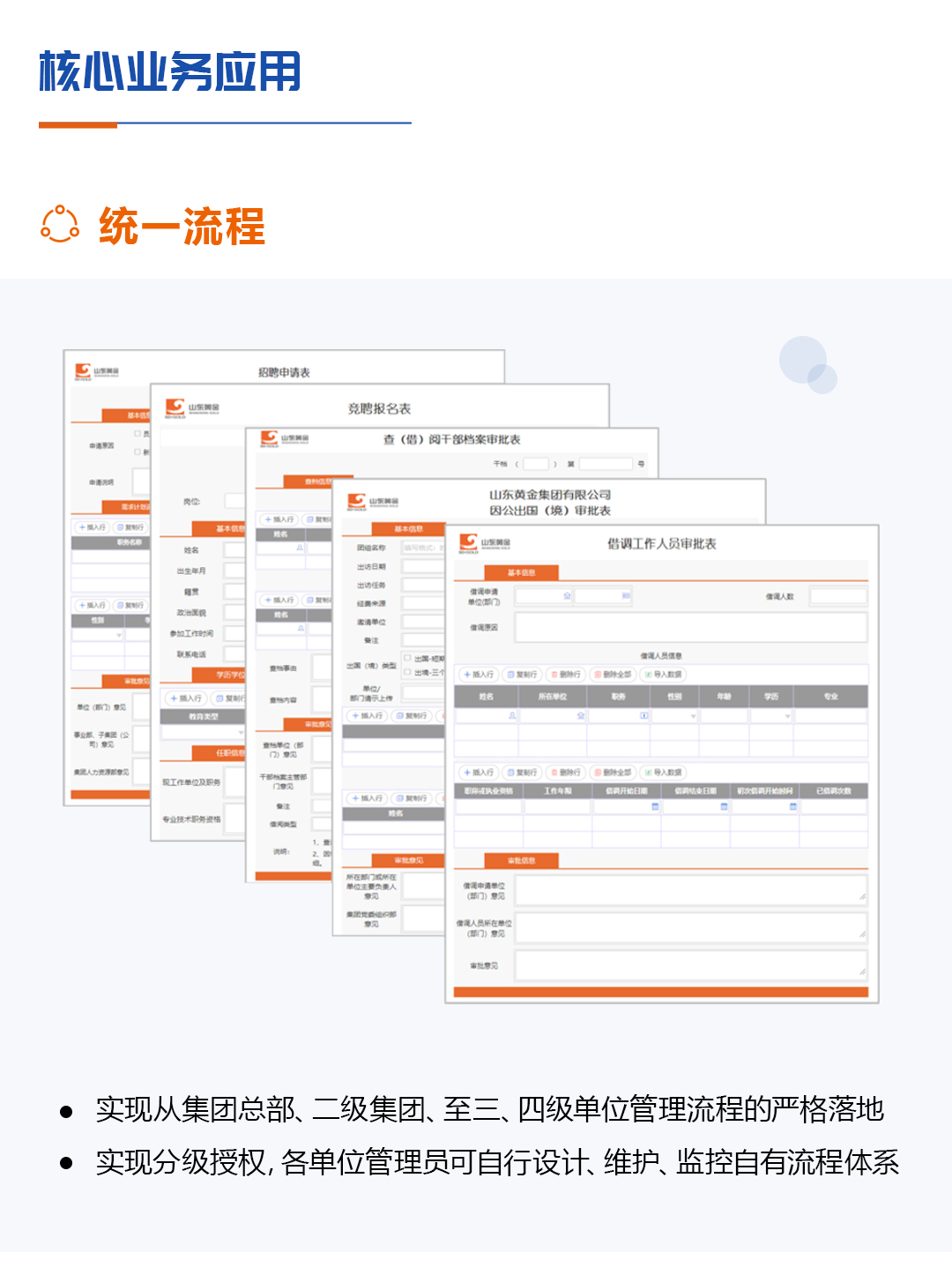Click the building icon in 借调申请单位 field

click(566, 594)
